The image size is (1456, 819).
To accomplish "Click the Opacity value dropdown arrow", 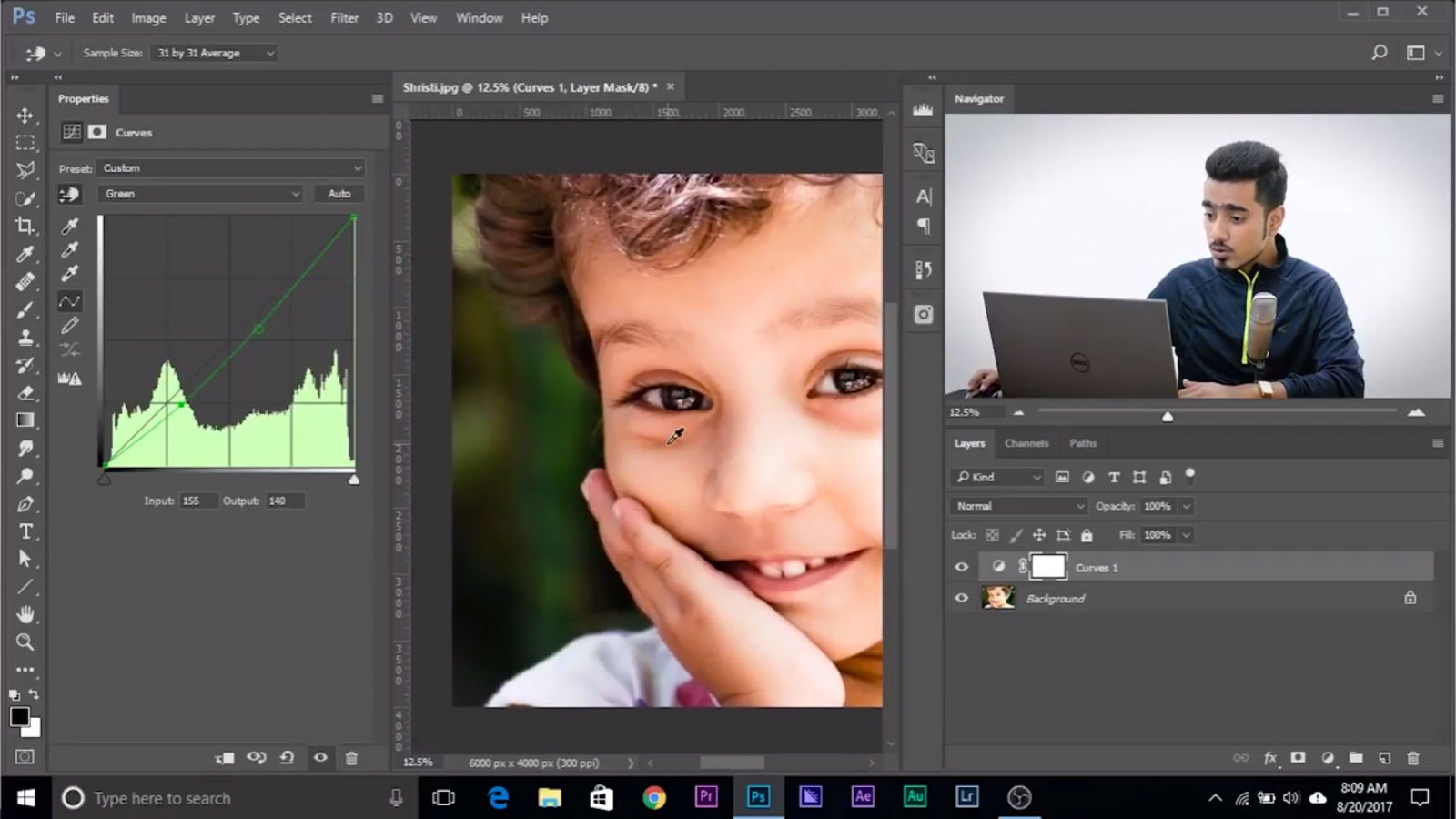I will pos(1186,506).
